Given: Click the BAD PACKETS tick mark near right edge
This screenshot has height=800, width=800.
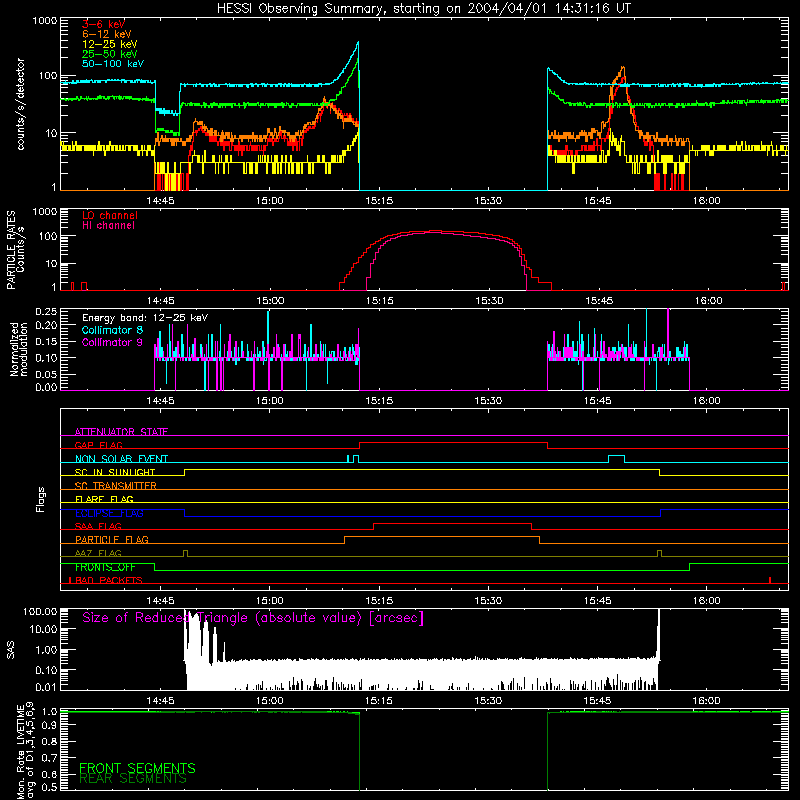Looking at the screenshot, I should (x=770, y=580).
